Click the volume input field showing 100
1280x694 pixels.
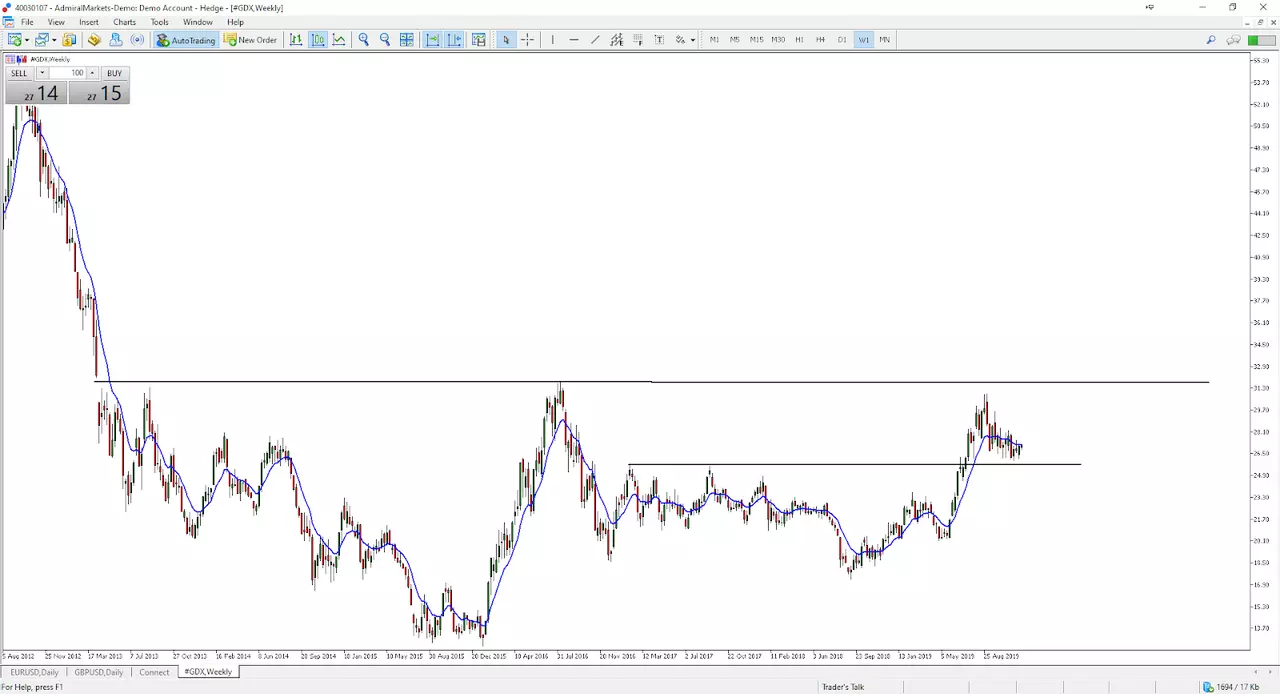[67, 73]
